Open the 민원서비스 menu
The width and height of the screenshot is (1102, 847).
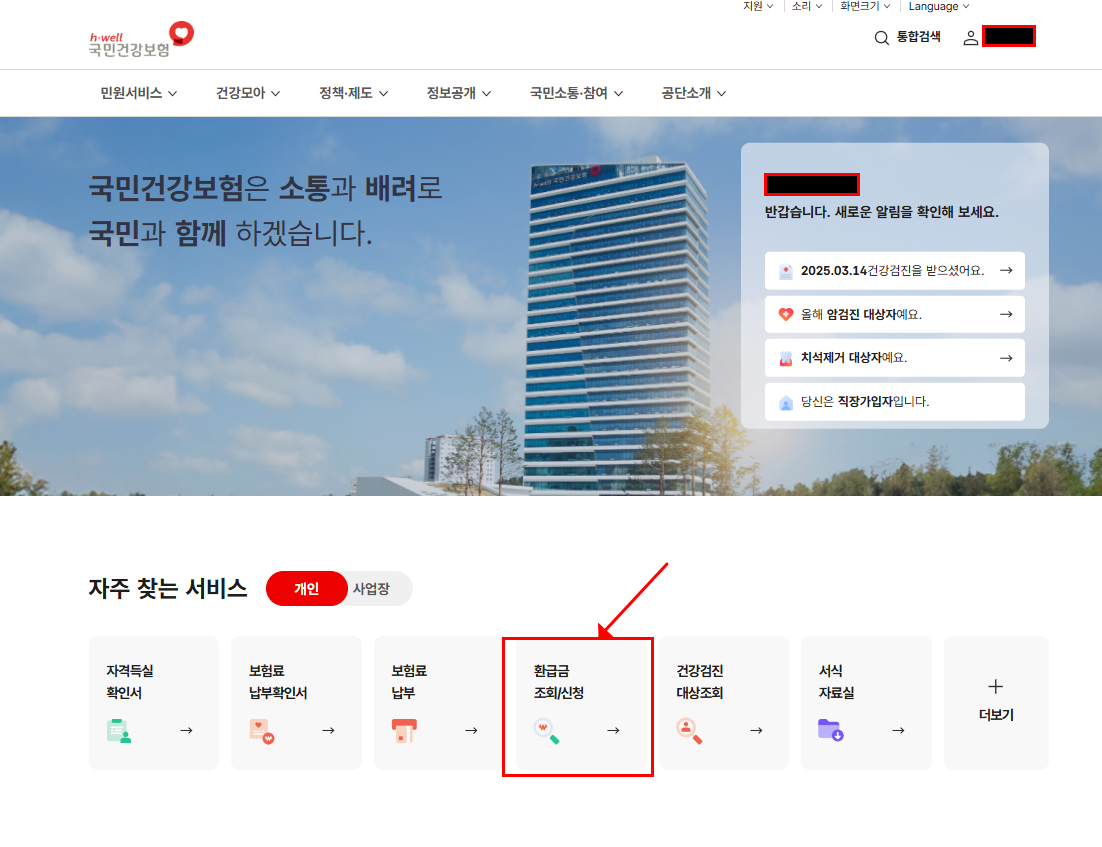tap(137, 93)
